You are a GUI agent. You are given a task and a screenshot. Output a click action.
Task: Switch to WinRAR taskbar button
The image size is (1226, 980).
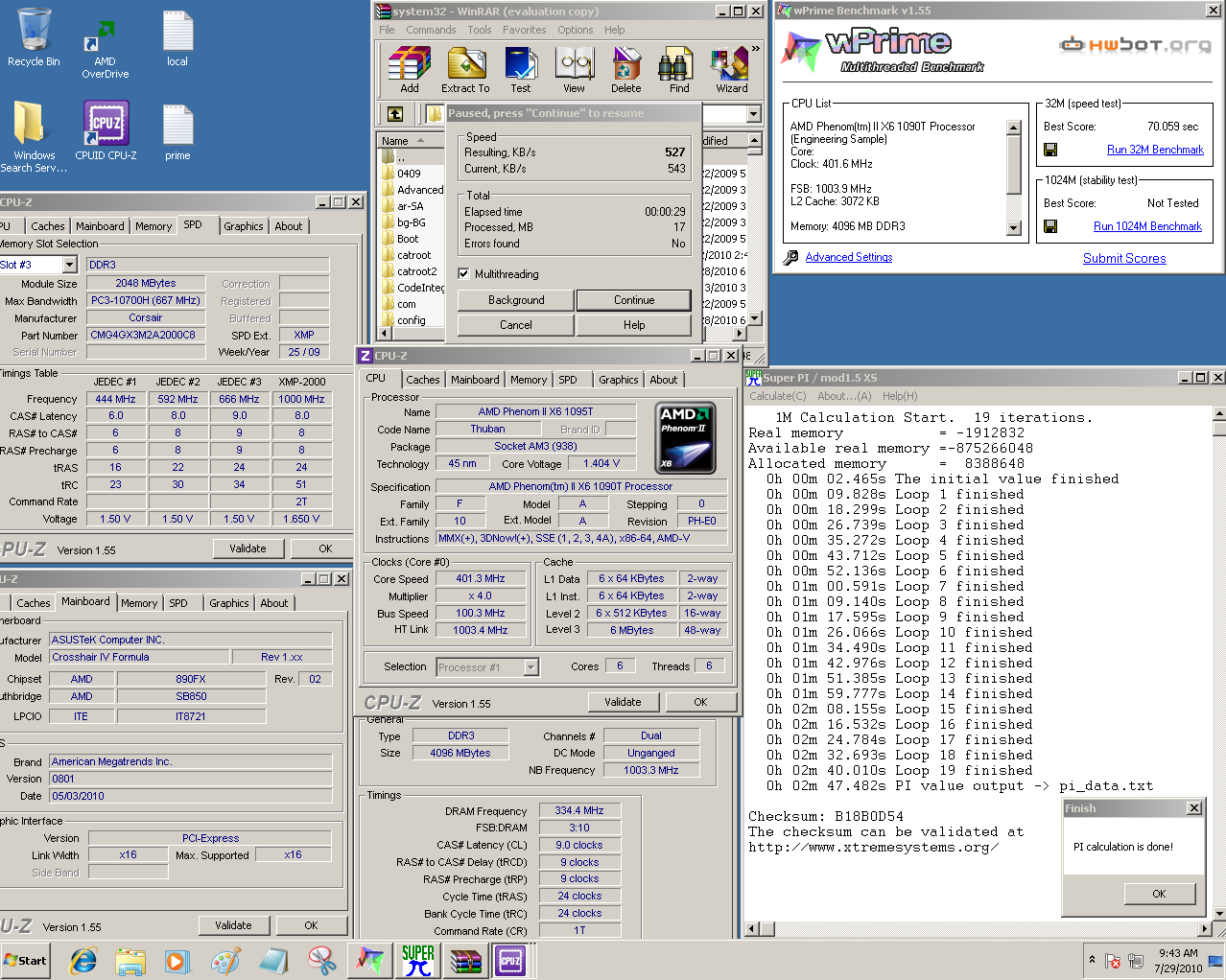(x=465, y=961)
